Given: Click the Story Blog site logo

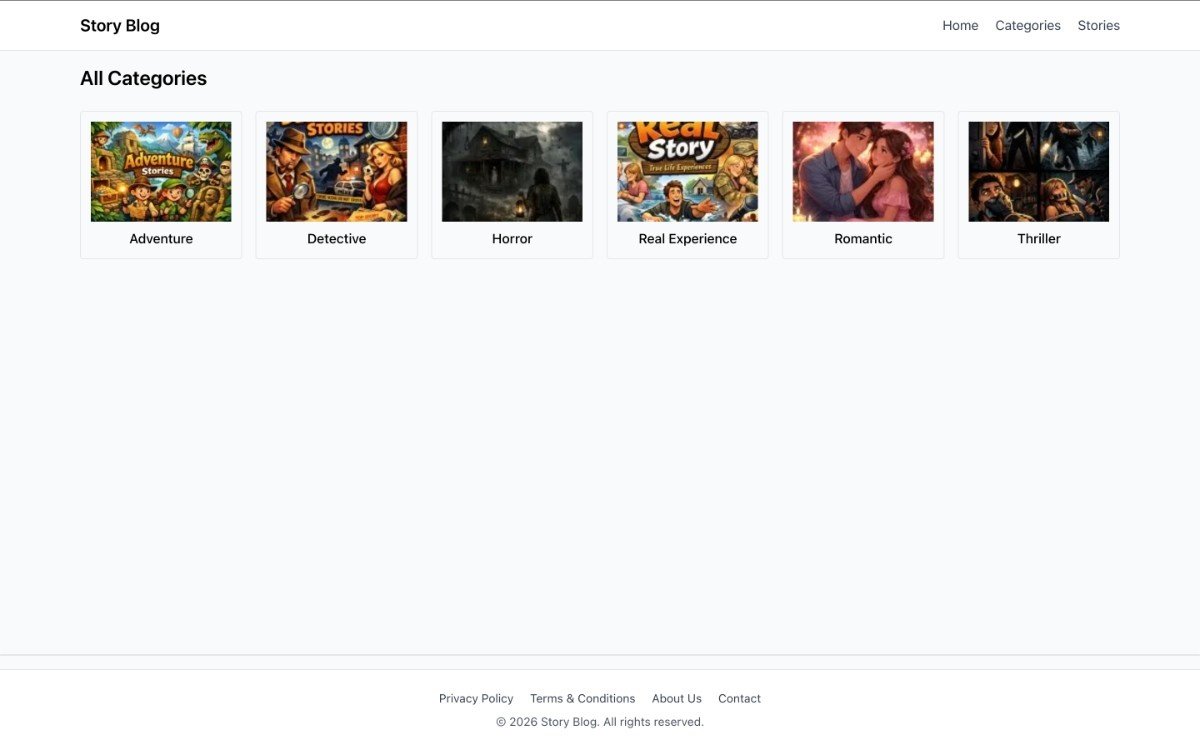Looking at the screenshot, I should 120,26.
